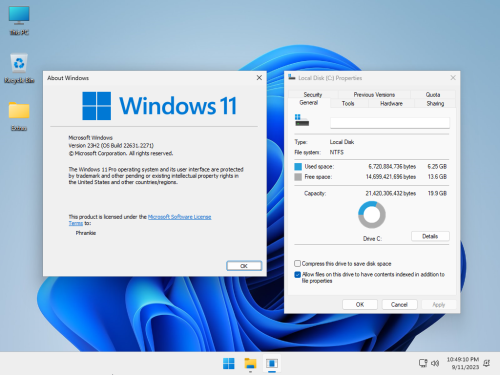Open File Explorer from the taskbar
The height and width of the screenshot is (375, 500).
(250, 363)
